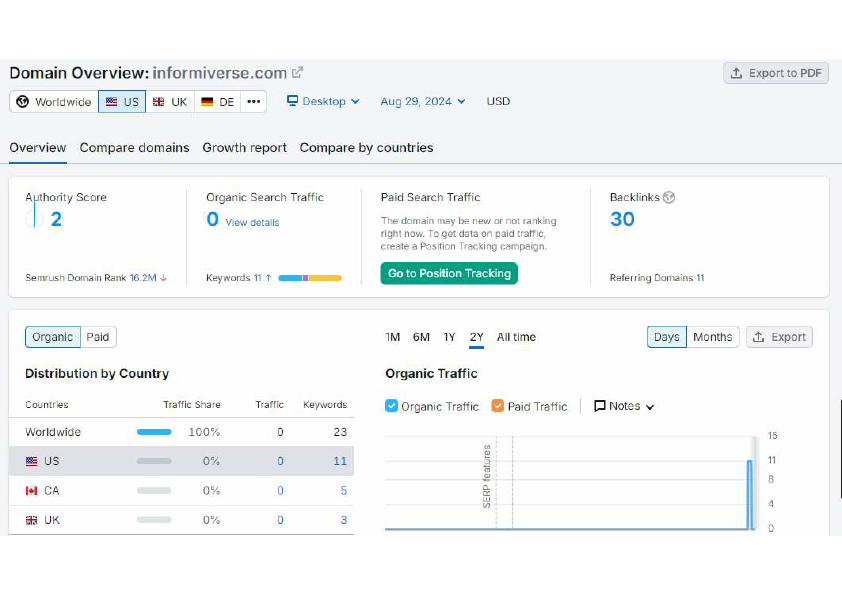Open the Aug 29, 2024 date dropdown
Screen dimensions: 842x595
click(423, 101)
